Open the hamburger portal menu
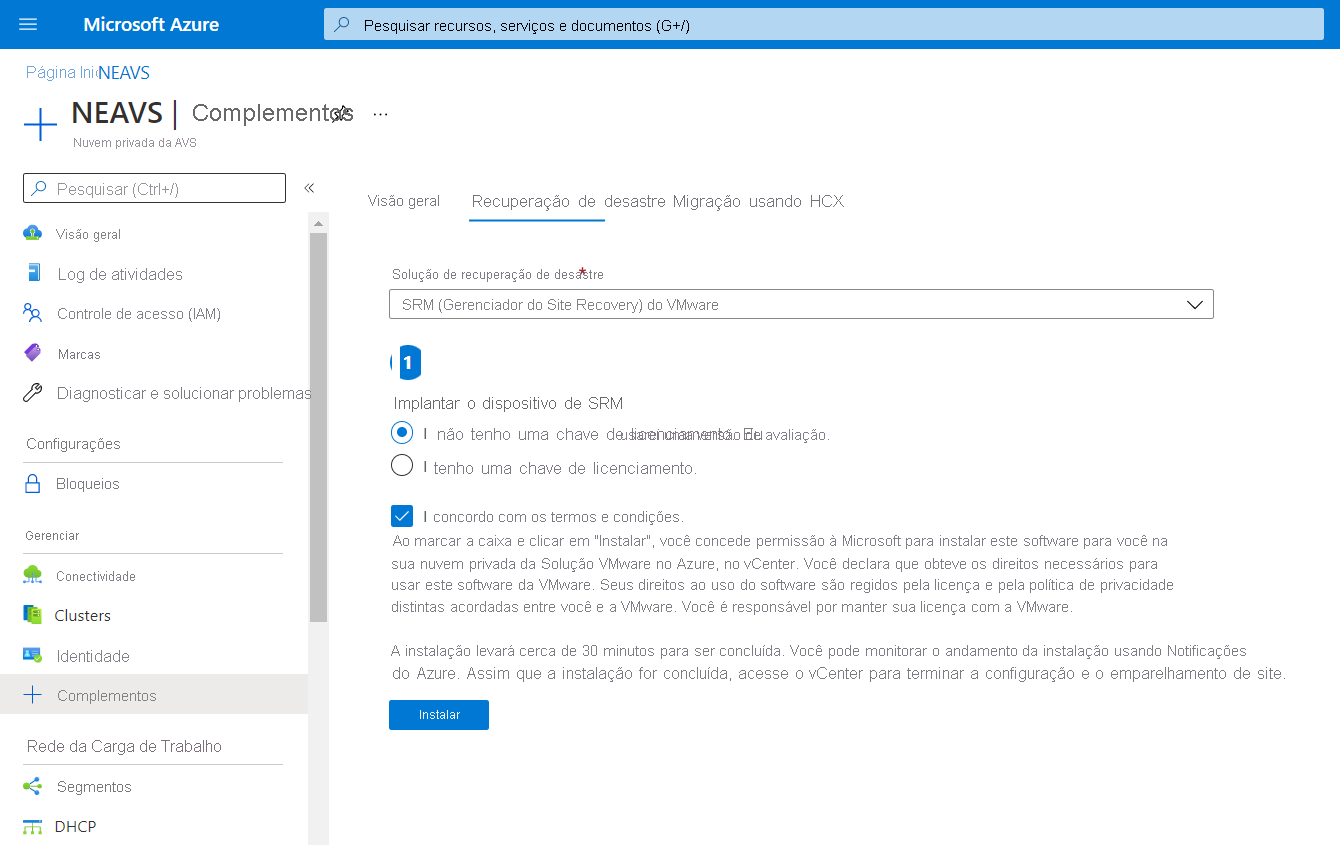Image resolution: width=1340 pixels, height=845 pixels. [x=28, y=24]
